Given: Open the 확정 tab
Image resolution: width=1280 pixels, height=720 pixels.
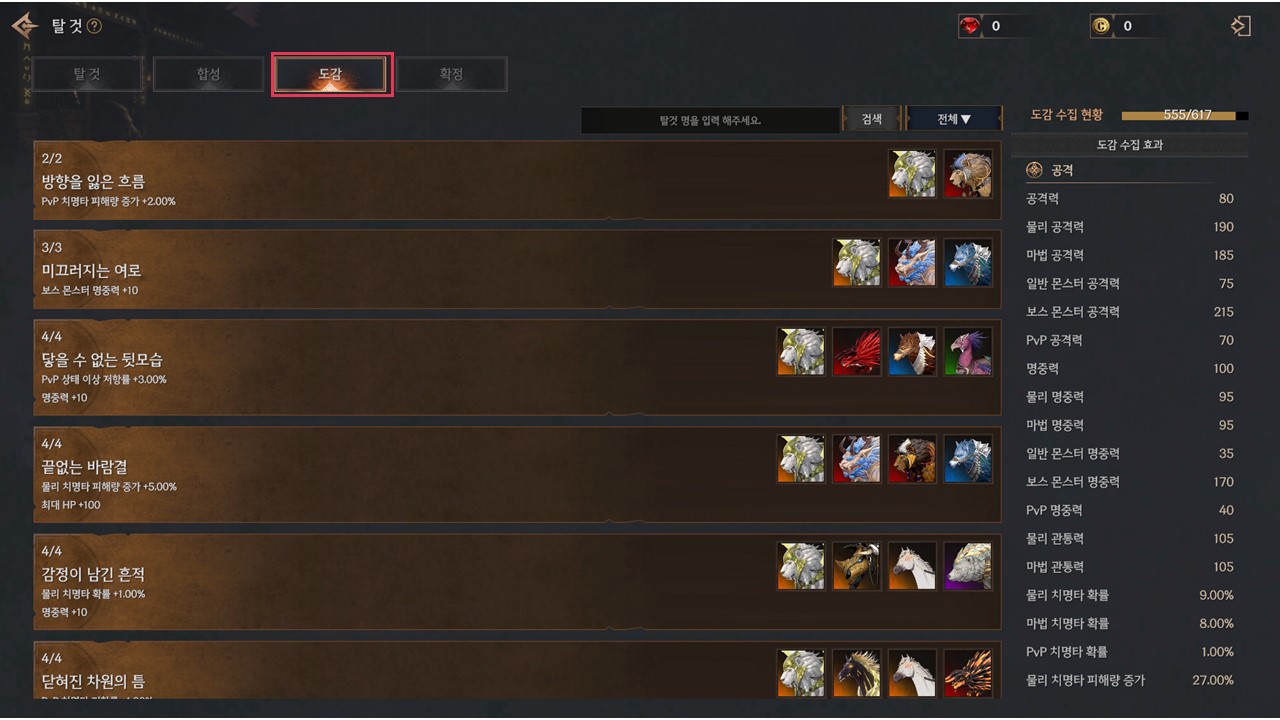Looking at the screenshot, I should 452,74.
